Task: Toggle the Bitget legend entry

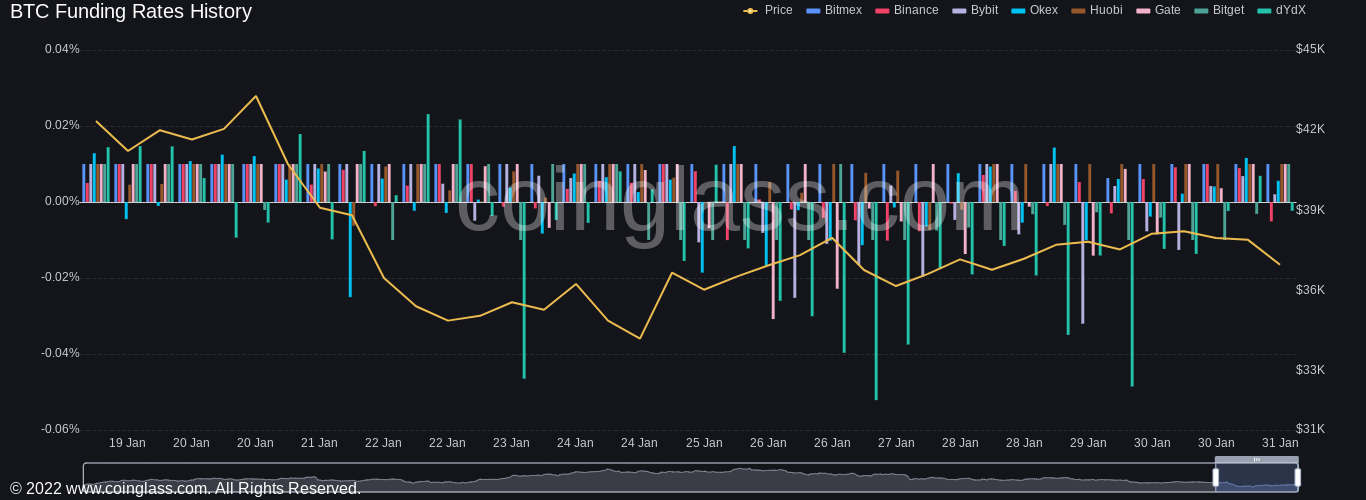Action: pos(1219,10)
